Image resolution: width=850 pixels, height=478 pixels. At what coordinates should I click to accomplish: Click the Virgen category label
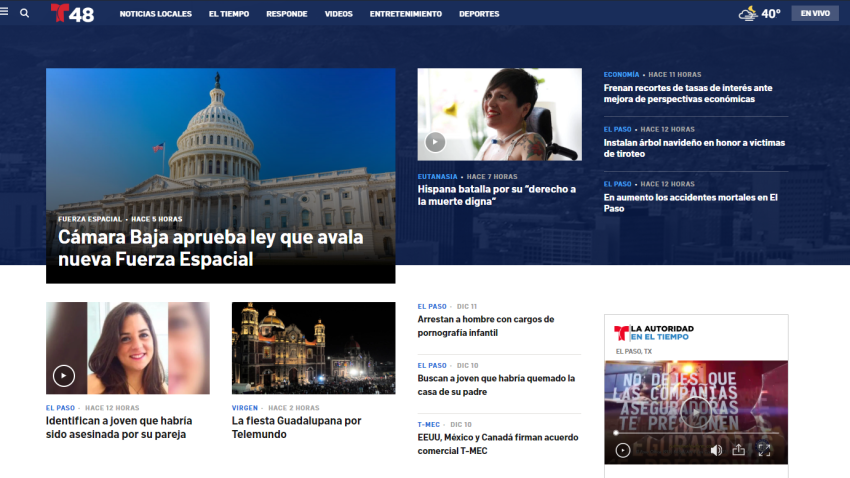click(x=244, y=408)
